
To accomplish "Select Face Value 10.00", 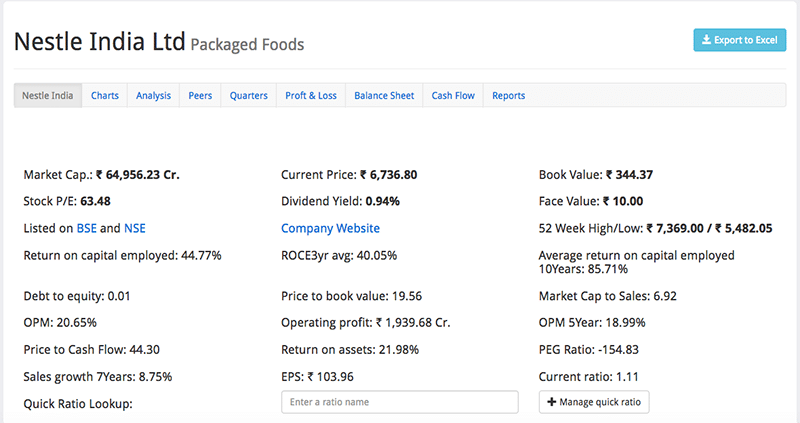I will click(623, 201).
